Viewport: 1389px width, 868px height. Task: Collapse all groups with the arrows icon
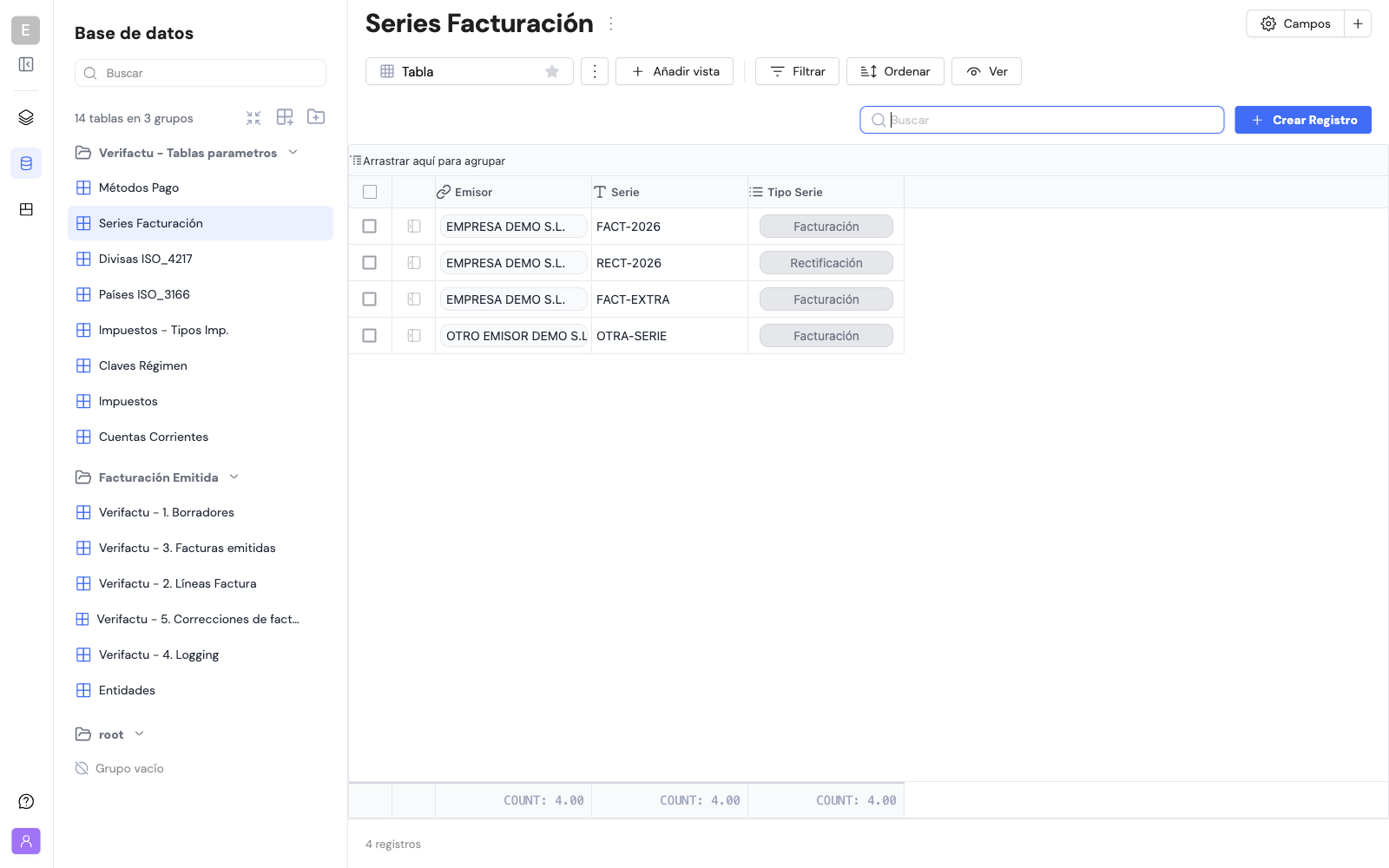(x=253, y=117)
